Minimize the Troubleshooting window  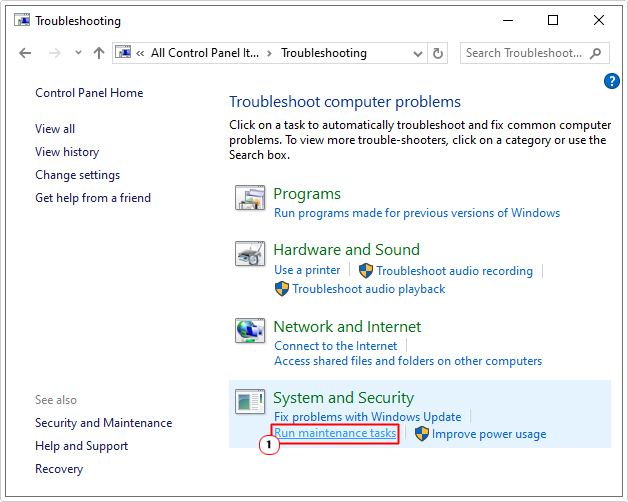[x=508, y=20]
